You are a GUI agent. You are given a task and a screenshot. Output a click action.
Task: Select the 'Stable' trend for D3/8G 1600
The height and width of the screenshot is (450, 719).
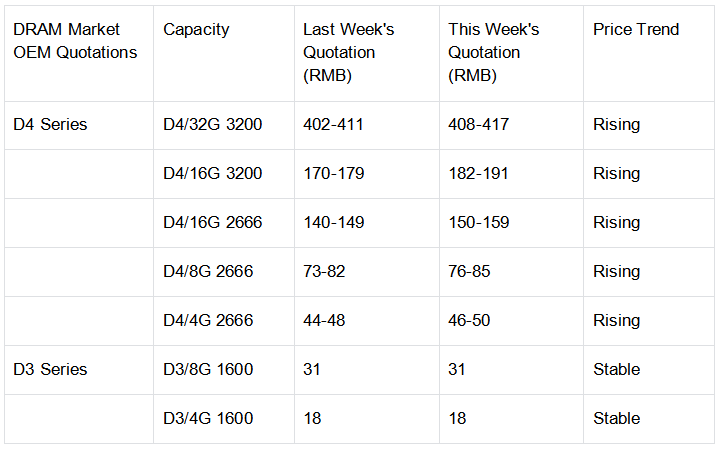tap(616, 369)
